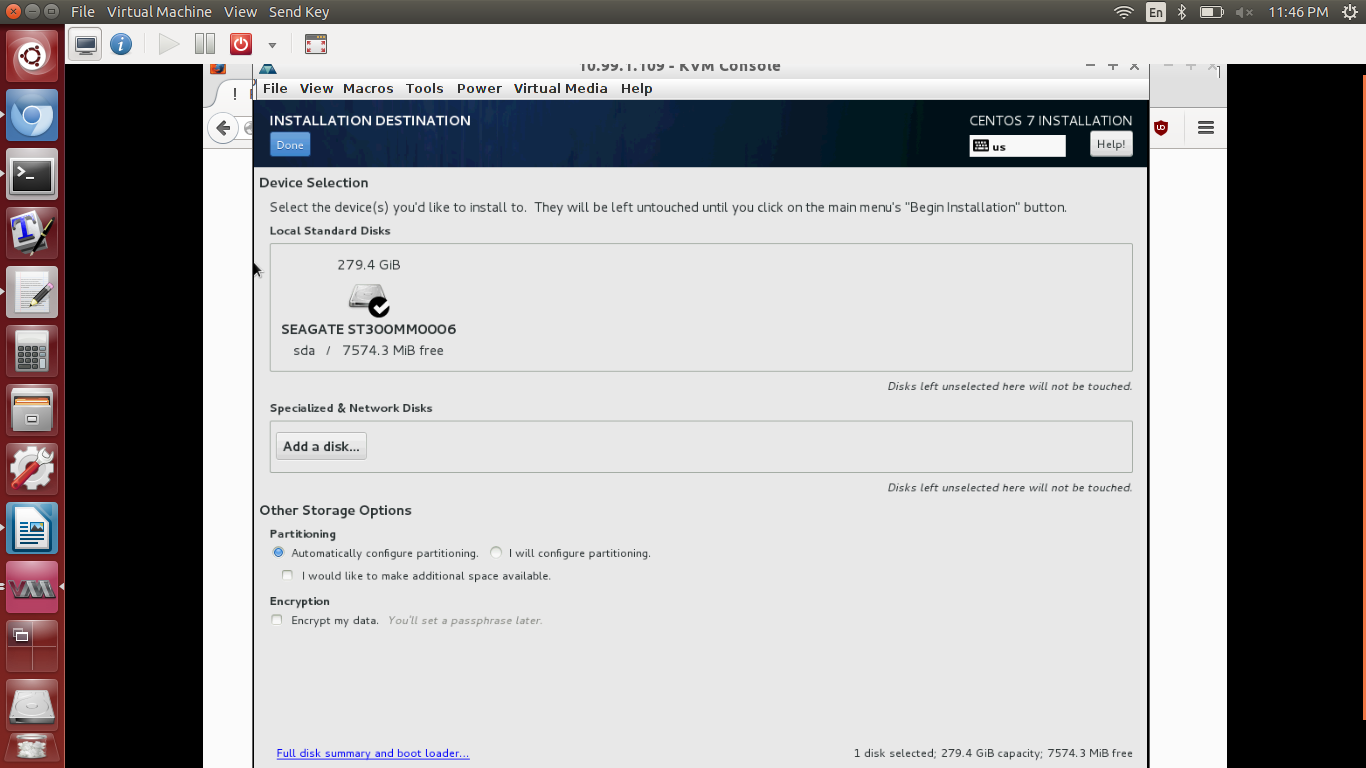Open virt-manager File menu in top bar
Viewport: 1366px width, 768px height.
tap(83, 12)
